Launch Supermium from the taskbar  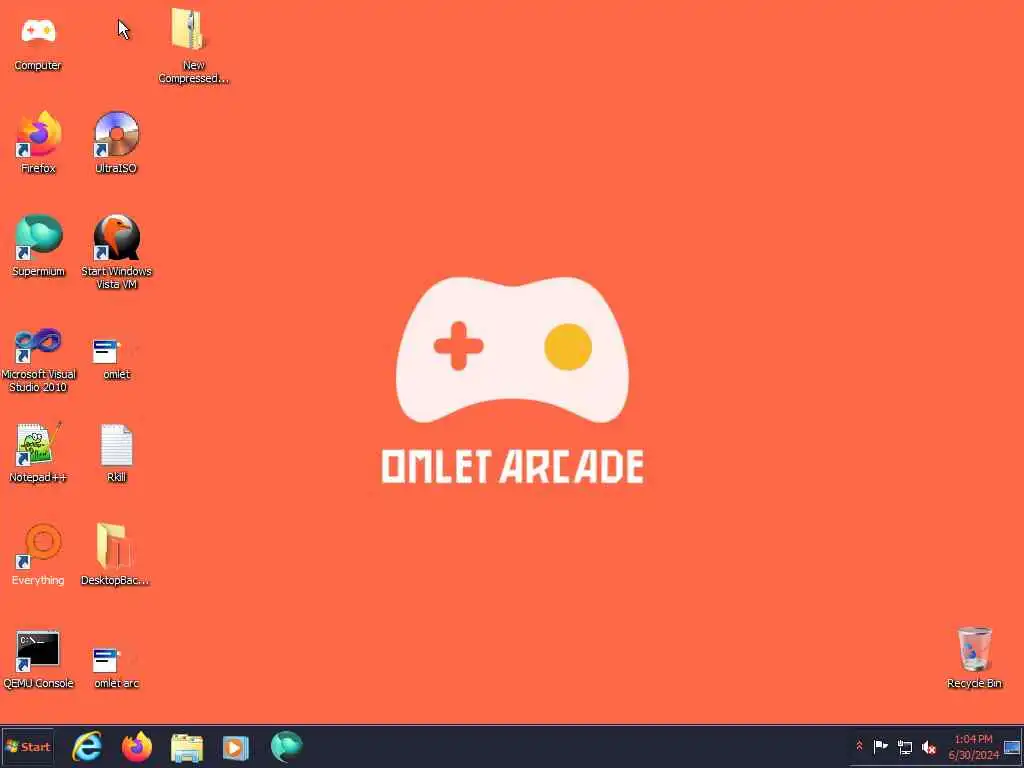(286, 747)
